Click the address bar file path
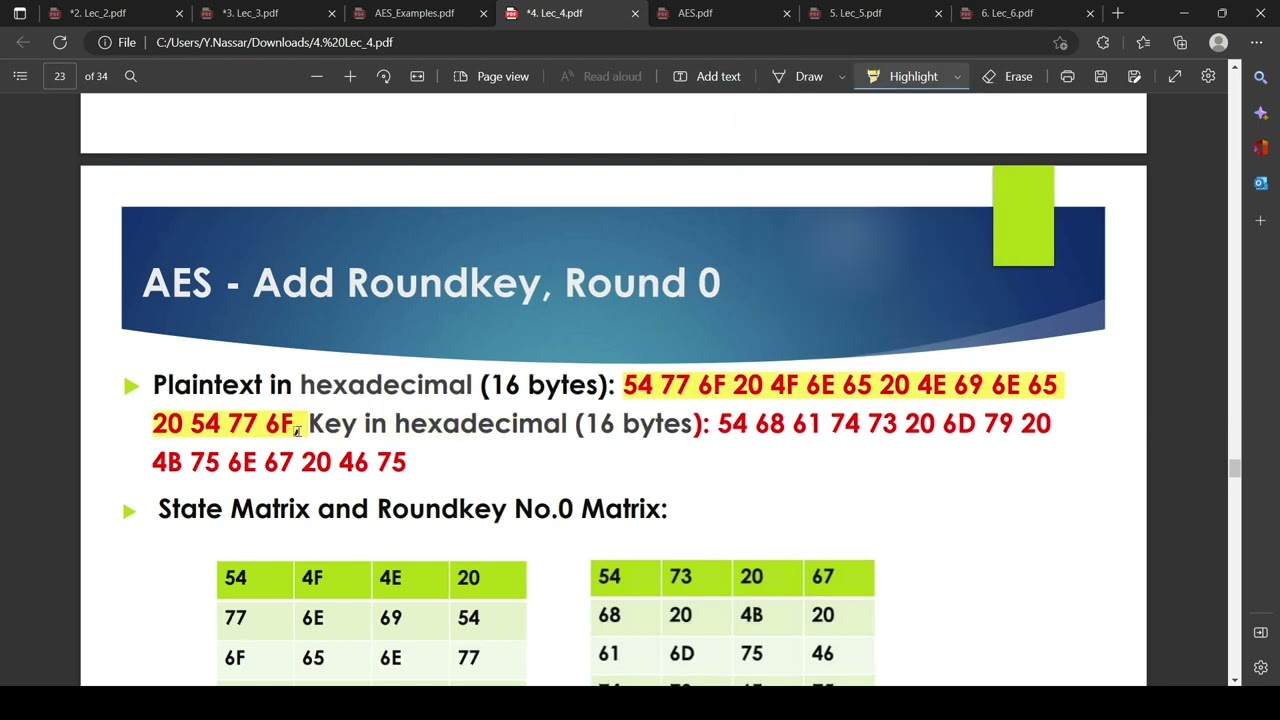 pos(275,43)
